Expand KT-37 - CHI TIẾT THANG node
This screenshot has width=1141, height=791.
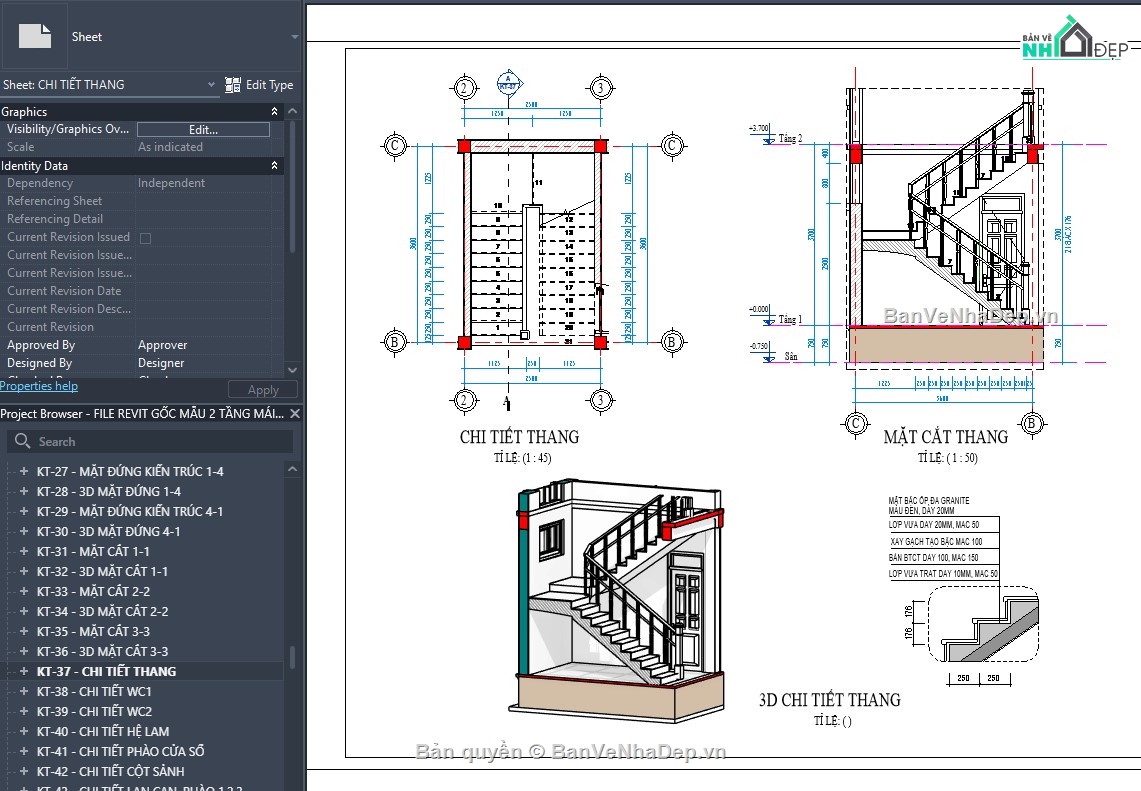23,671
